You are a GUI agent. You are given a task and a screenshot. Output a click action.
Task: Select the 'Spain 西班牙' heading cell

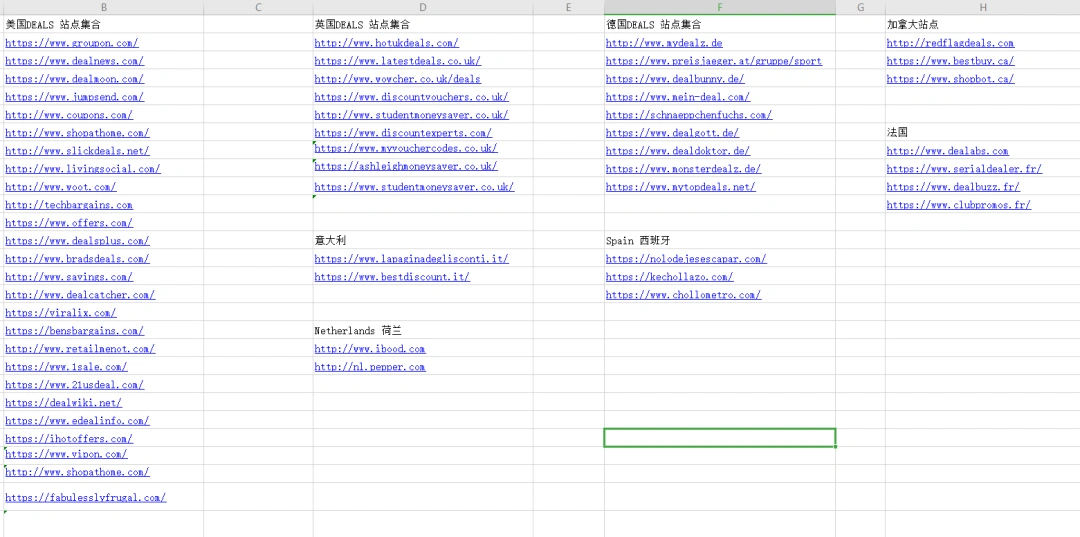pyautogui.click(x=640, y=241)
